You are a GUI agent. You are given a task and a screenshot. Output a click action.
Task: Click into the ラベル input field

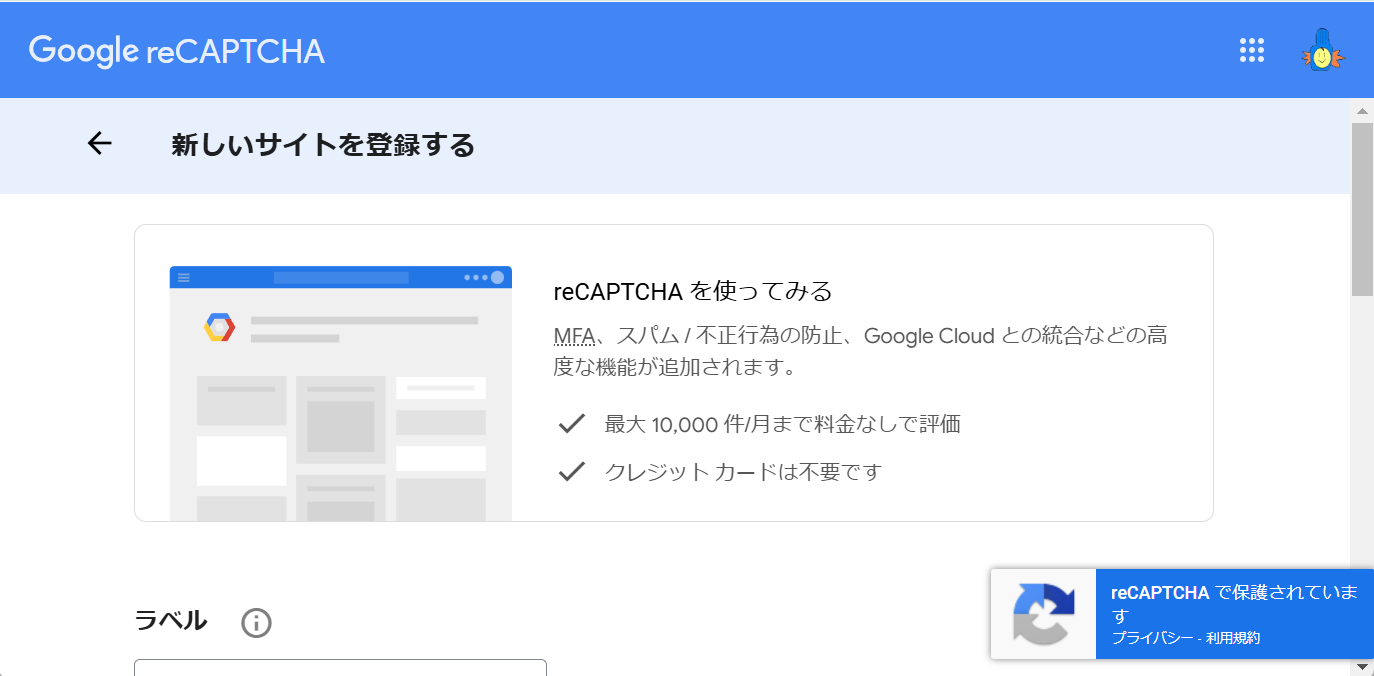pyautogui.click(x=340, y=667)
